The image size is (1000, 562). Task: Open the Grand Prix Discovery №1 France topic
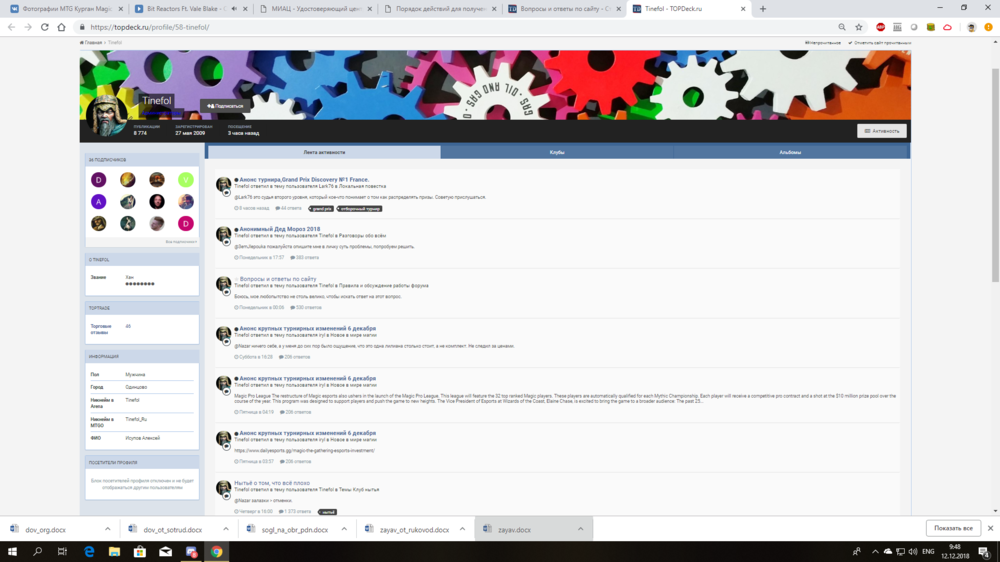click(304, 180)
